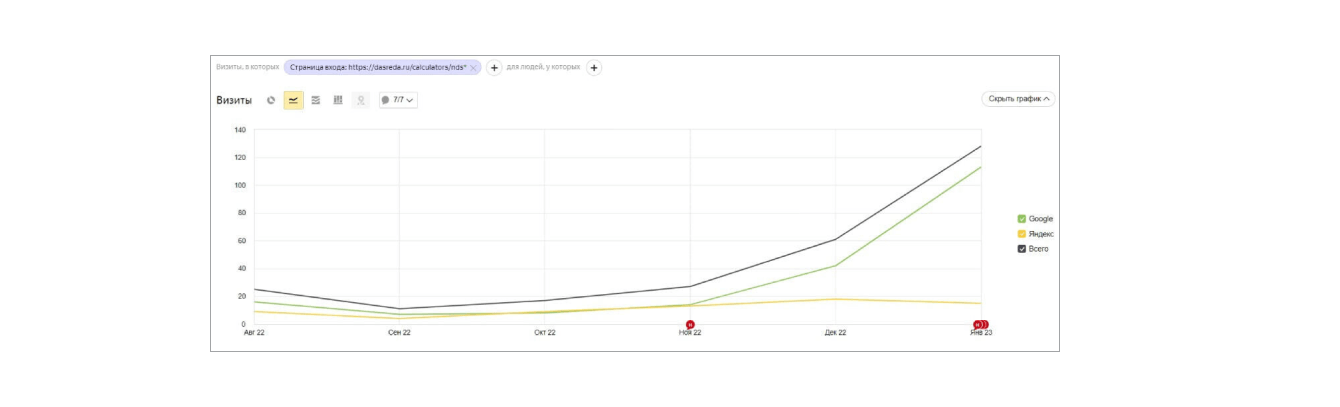Click the 'Визиты, в которых' segment label

[x=248, y=67]
